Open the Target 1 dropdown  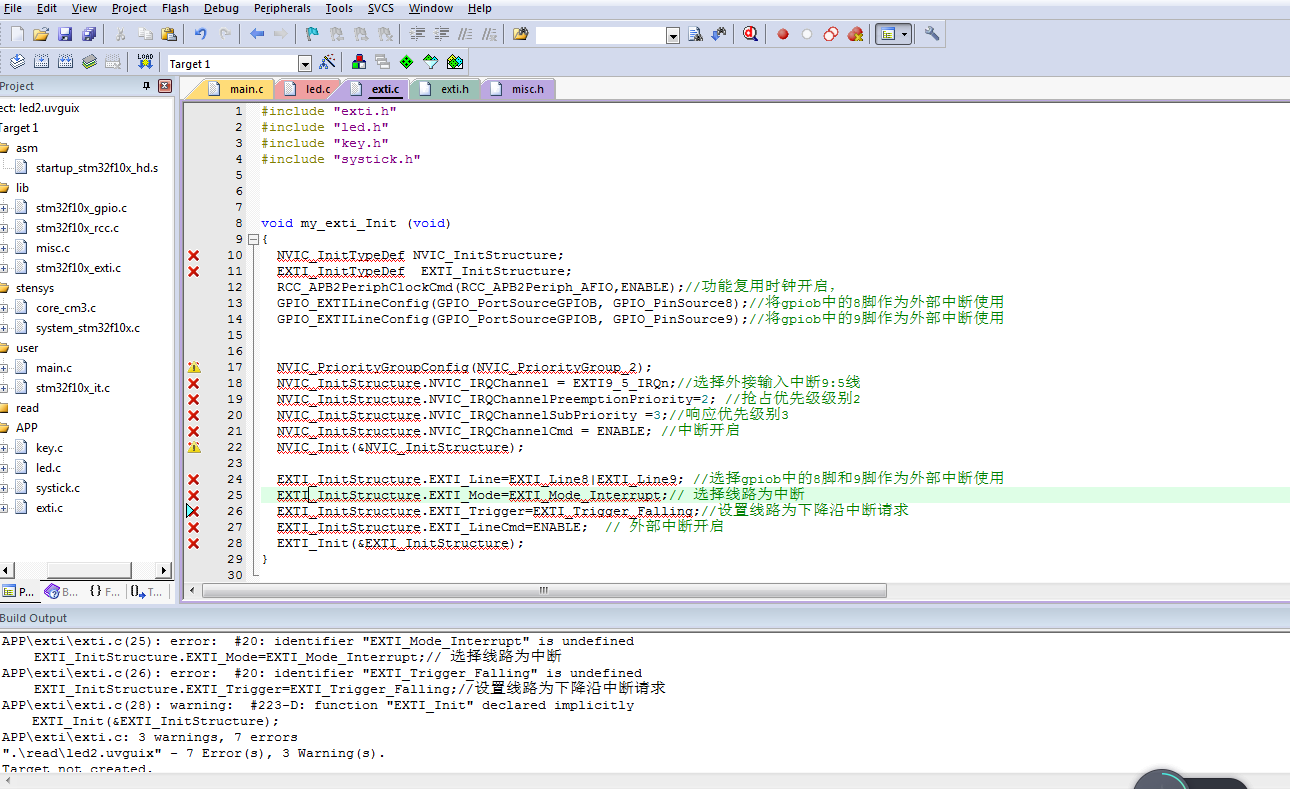point(305,64)
